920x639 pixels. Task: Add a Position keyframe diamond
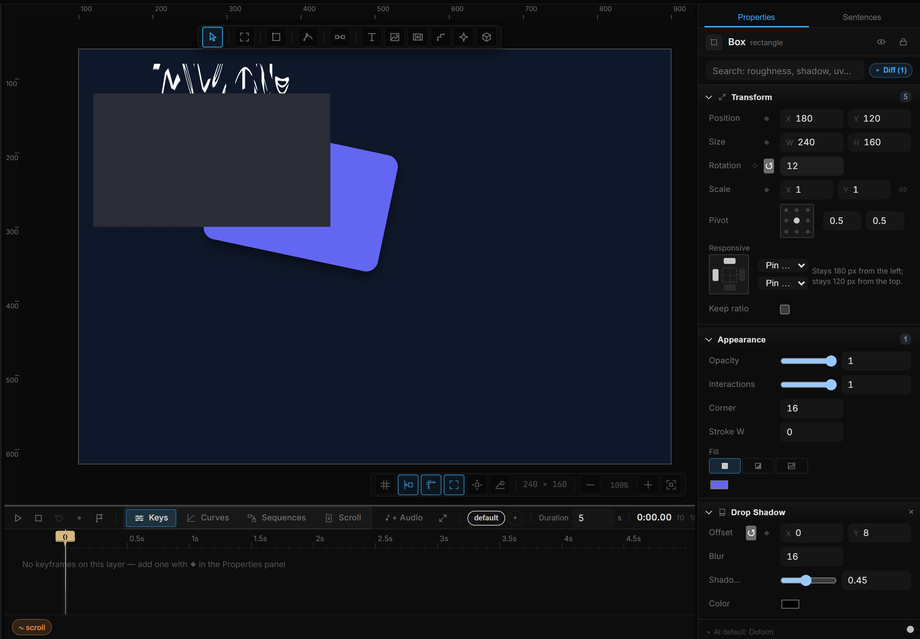pyautogui.click(x=766, y=119)
